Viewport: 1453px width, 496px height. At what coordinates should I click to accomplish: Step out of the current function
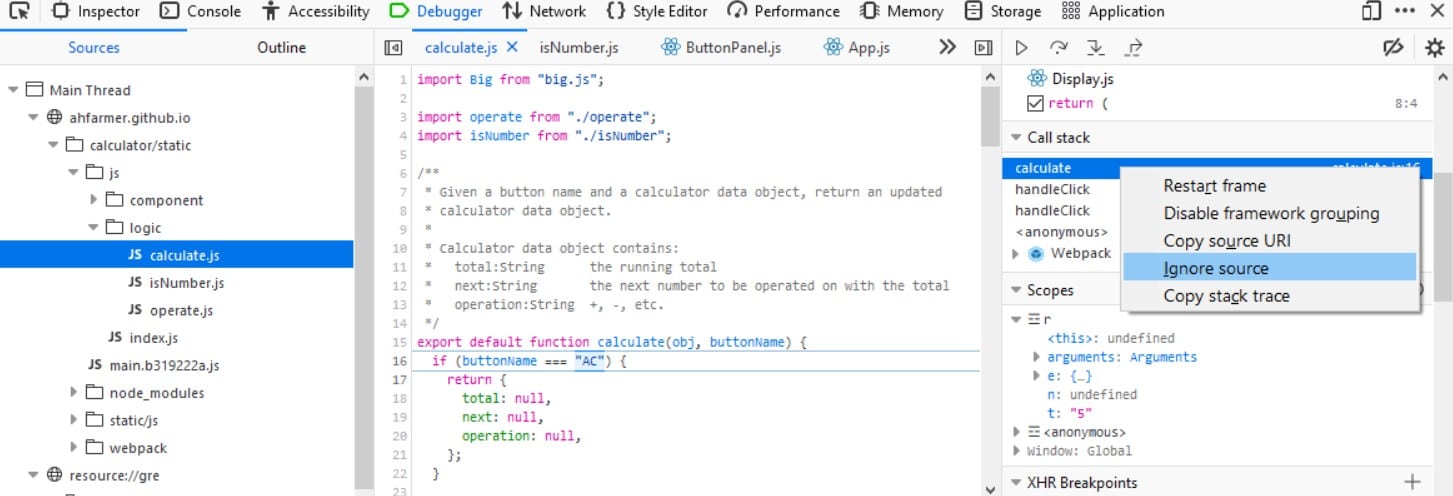1133,47
